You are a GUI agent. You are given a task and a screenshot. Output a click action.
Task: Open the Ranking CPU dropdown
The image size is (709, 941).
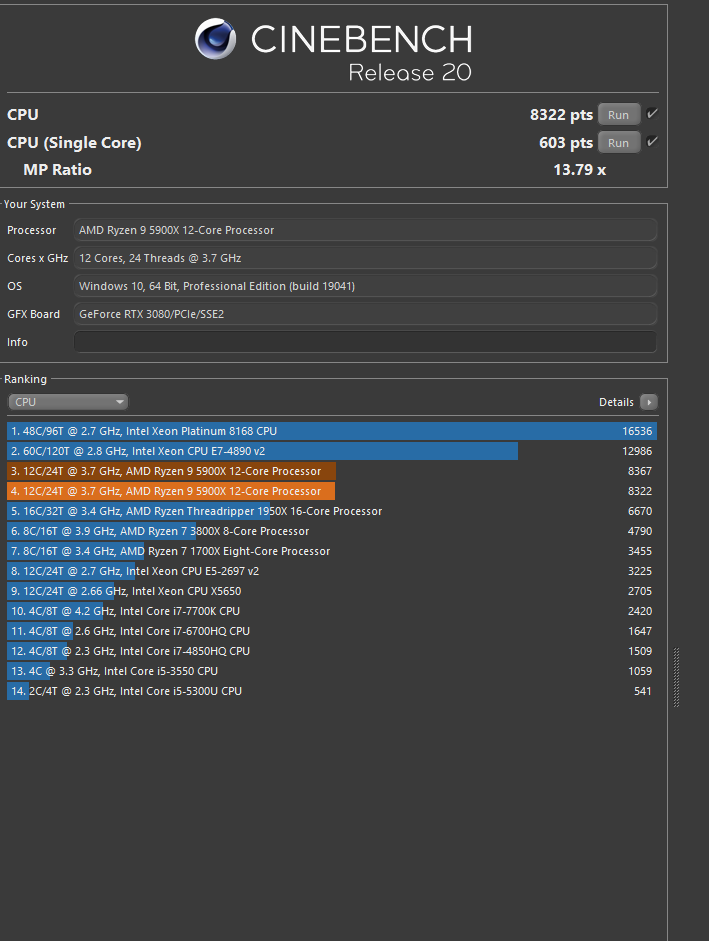(x=68, y=402)
